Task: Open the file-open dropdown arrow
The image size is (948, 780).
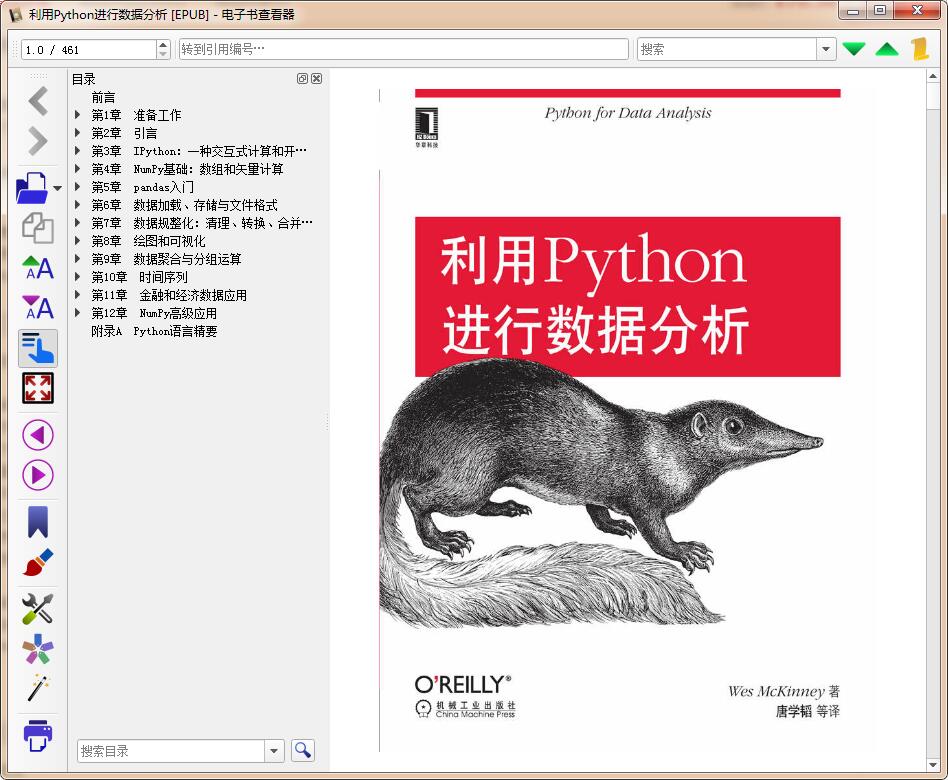Action: point(57,188)
